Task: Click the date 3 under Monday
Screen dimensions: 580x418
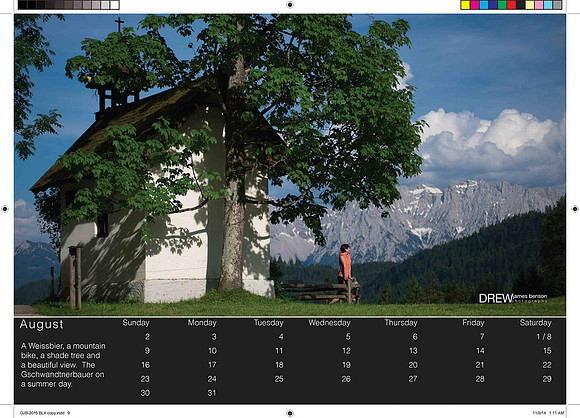Action: click(x=214, y=337)
